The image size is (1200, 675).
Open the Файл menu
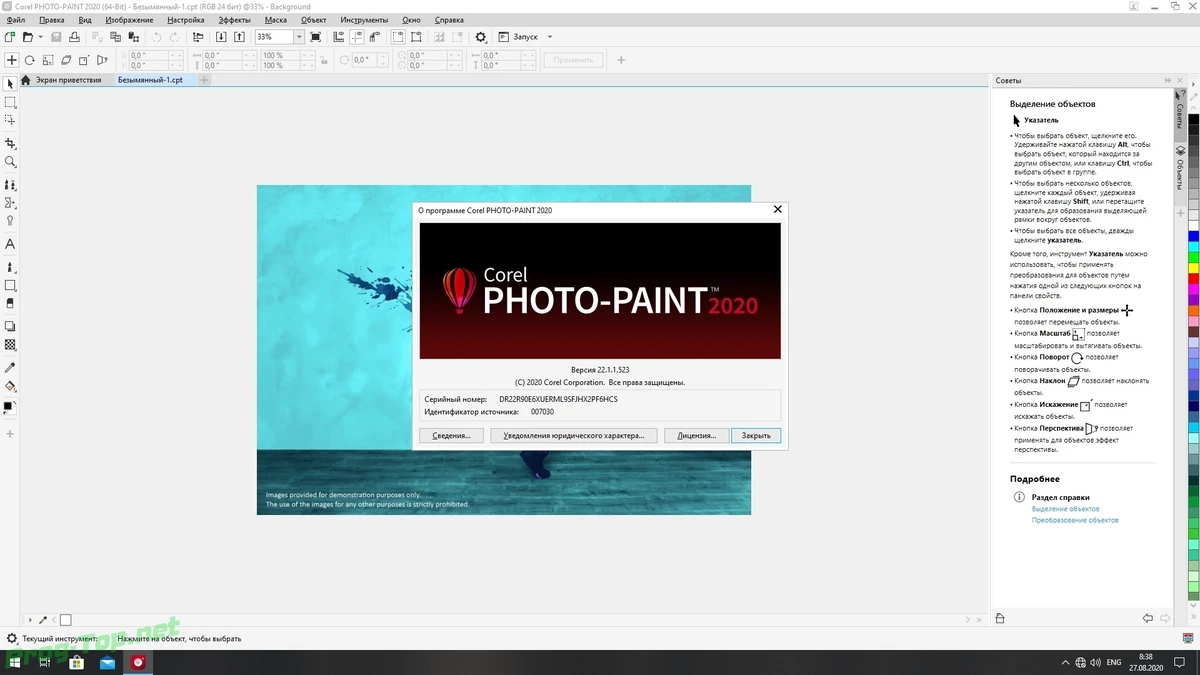[x=16, y=20]
